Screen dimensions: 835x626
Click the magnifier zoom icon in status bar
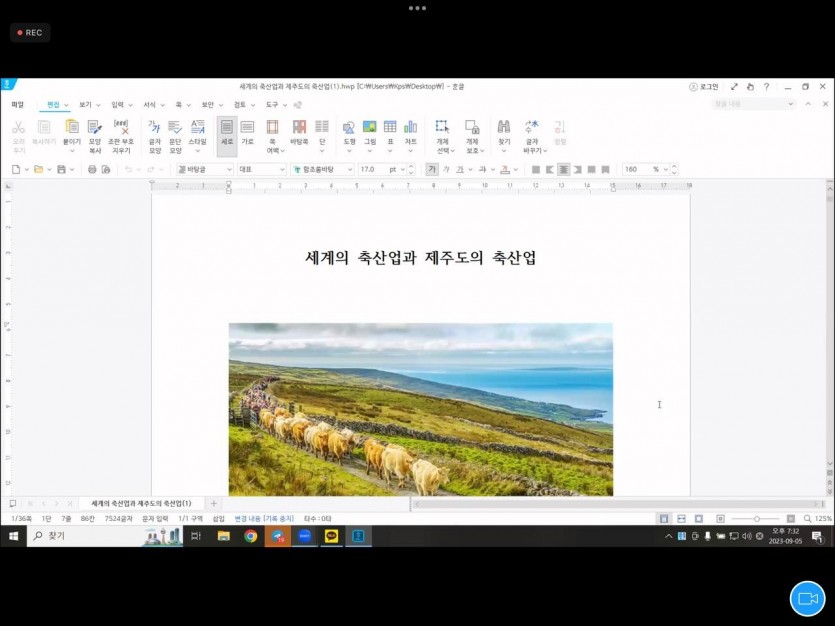[807, 518]
